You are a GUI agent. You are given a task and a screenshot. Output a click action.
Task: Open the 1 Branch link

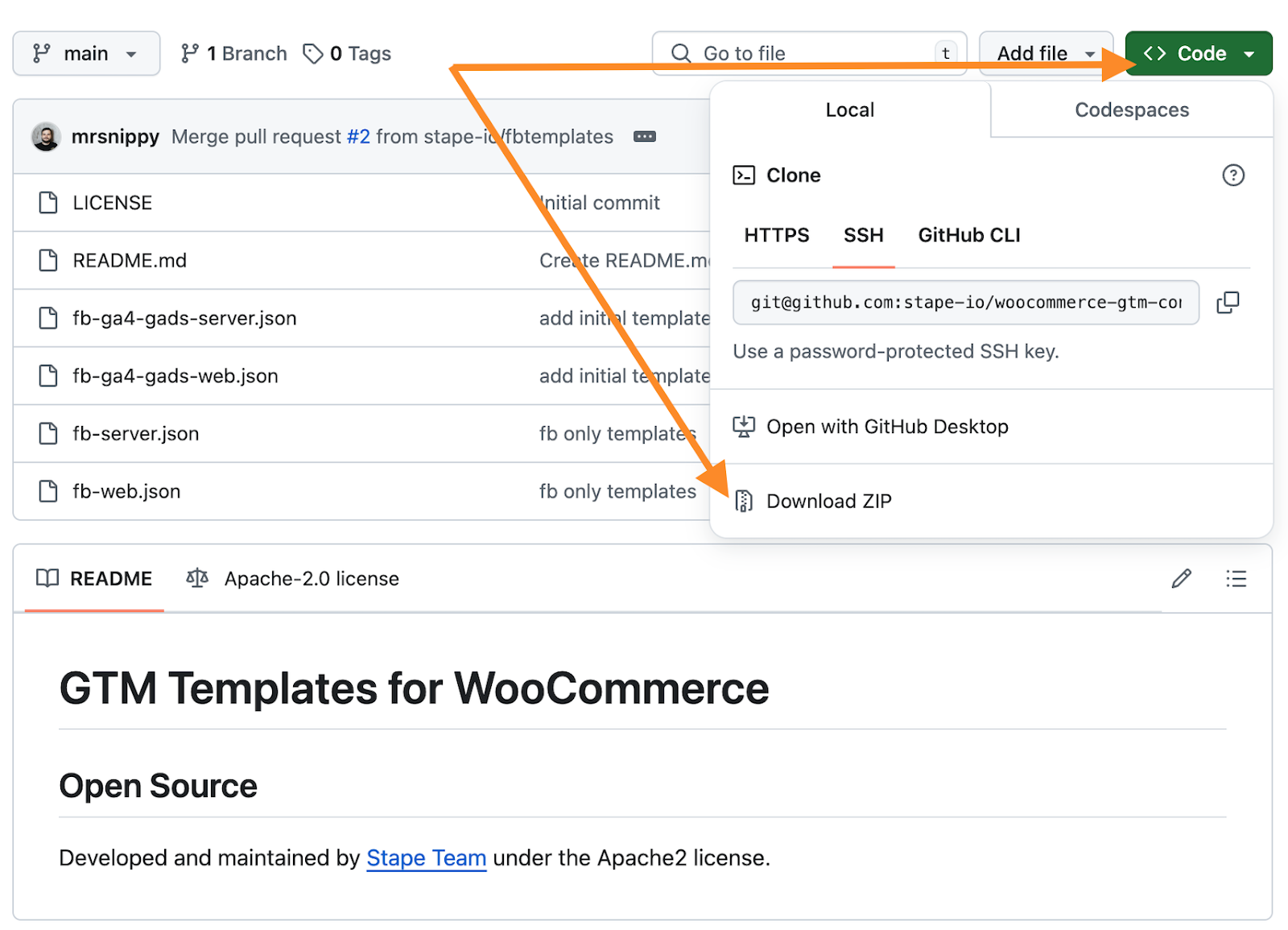pos(234,53)
